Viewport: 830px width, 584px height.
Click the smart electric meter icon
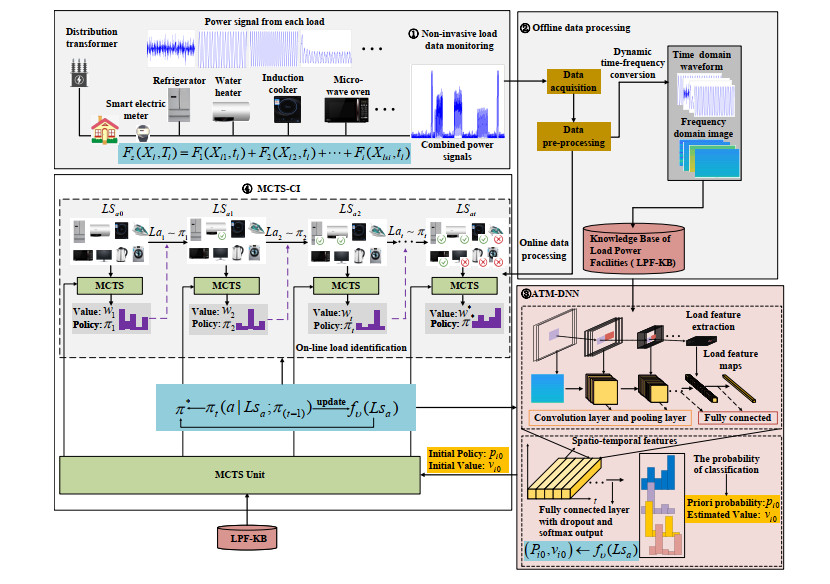142,130
